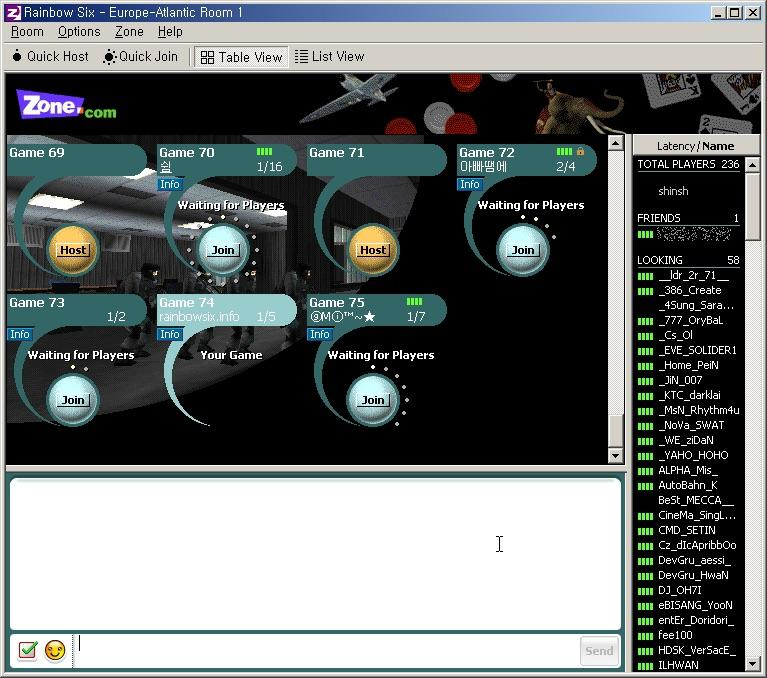767x678 pixels.
Task: Focus the chat message input field
Action: click(327, 651)
